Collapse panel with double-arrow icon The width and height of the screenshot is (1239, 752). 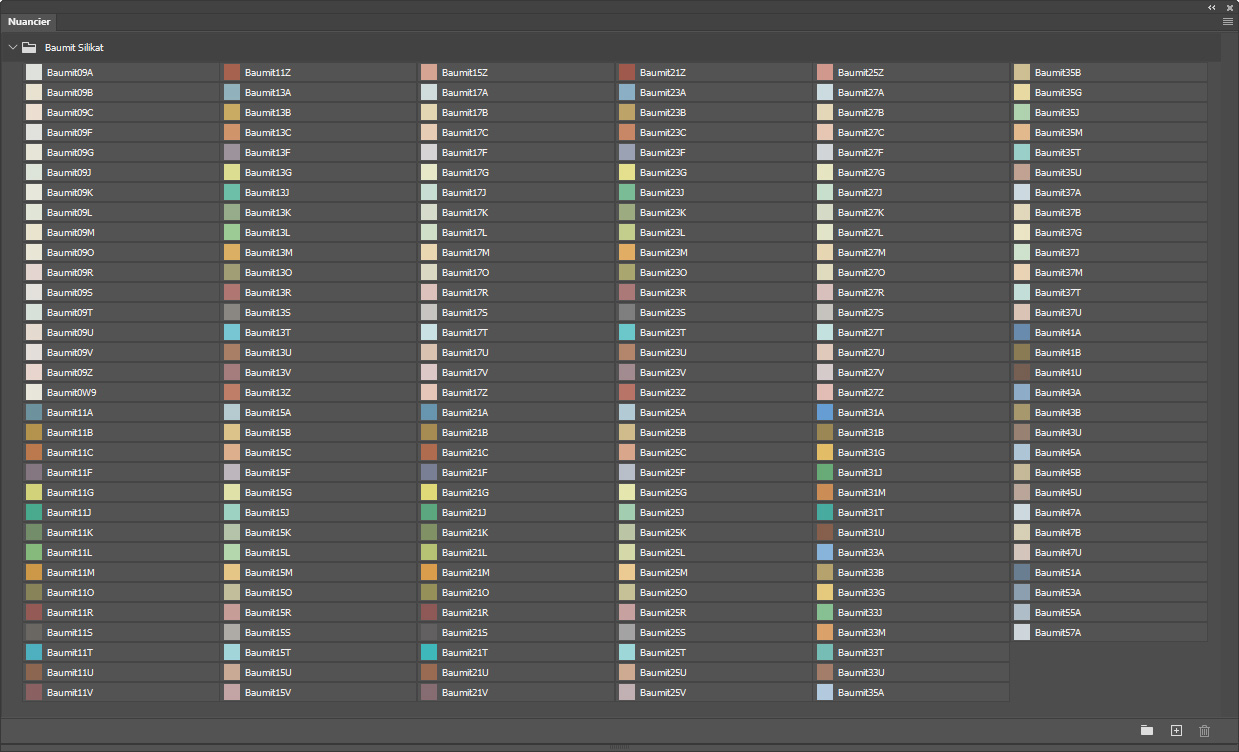tap(1212, 6)
